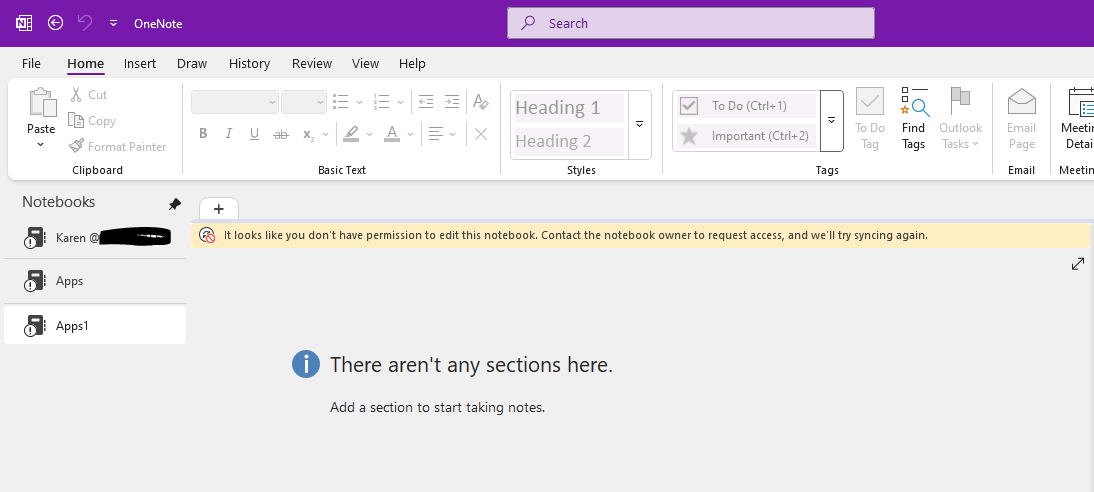Pin the Notebooks pane
This screenshot has height=492, width=1094.
click(x=174, y=204)
